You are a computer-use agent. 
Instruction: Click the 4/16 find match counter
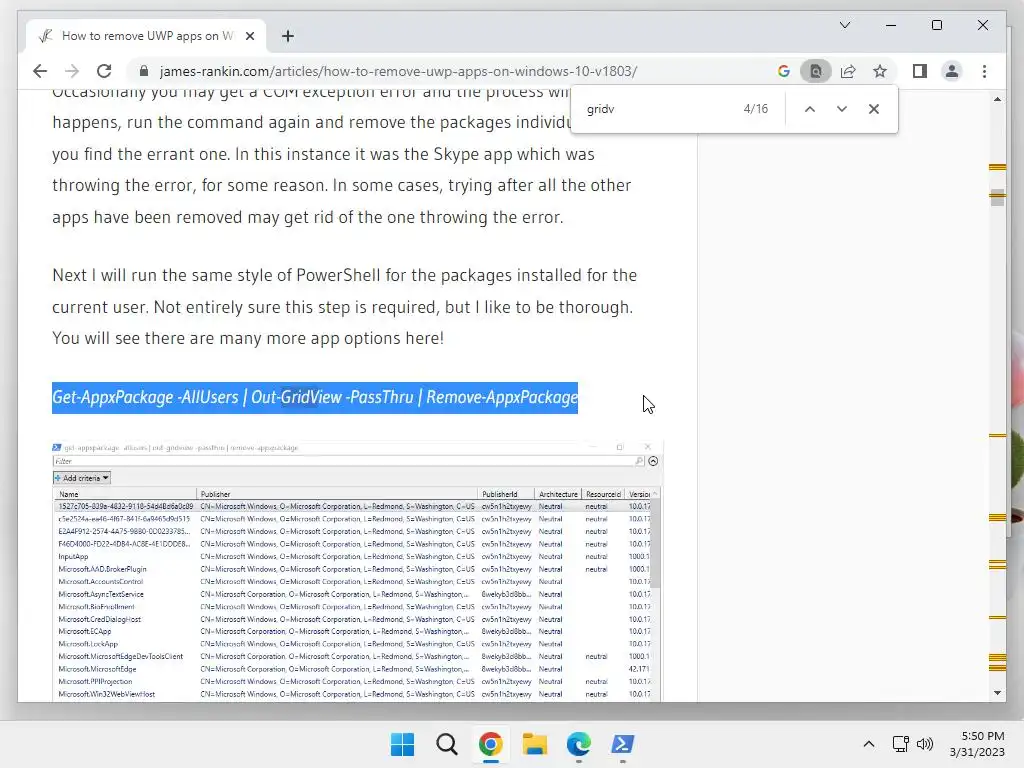pos(756,109)
